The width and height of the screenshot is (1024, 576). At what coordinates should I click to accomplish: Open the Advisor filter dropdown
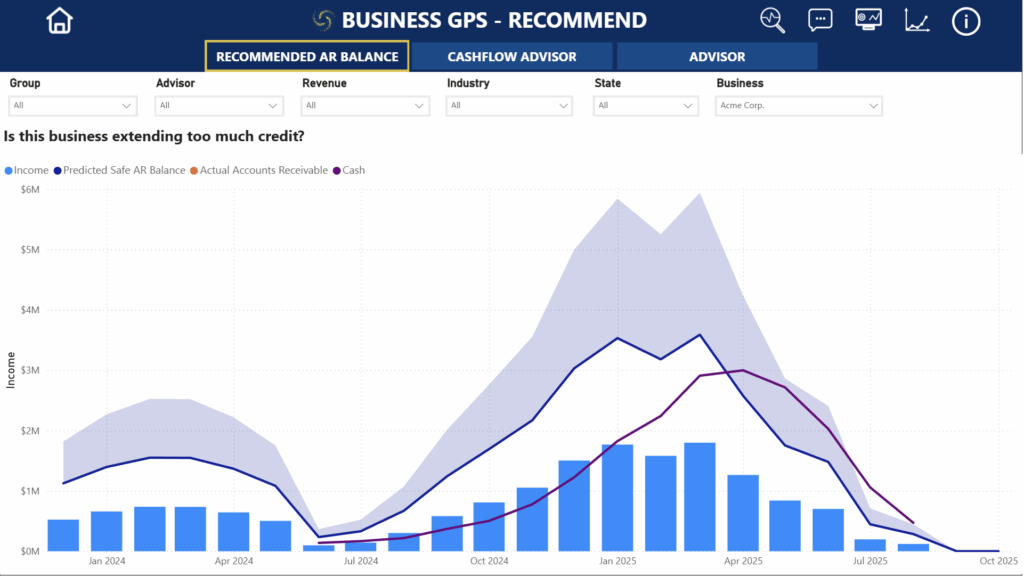click(219, 105)
